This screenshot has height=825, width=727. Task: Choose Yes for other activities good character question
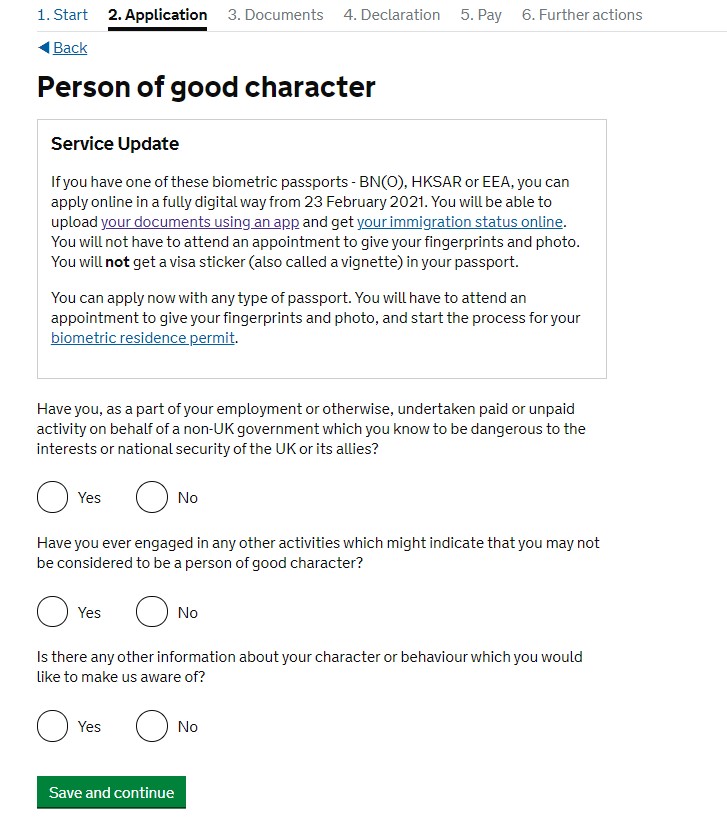tap(53, 612)
